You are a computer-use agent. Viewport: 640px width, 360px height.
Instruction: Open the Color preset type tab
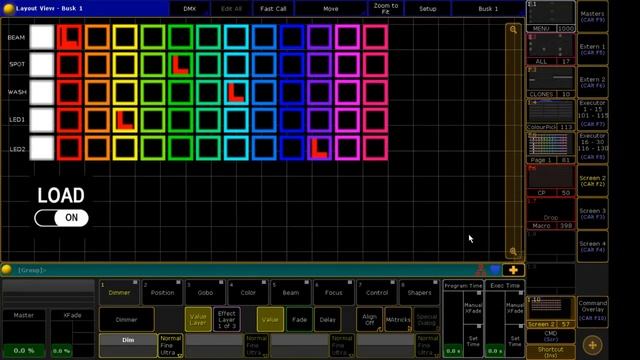248,292
